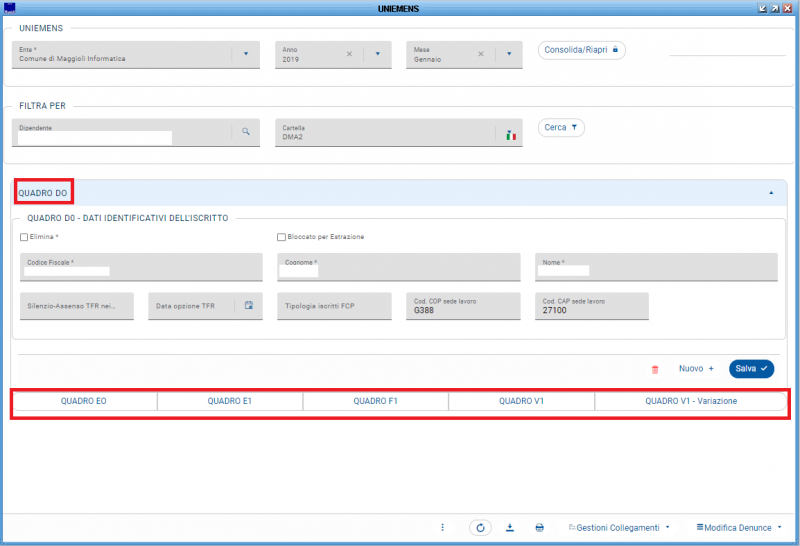This screenshot has width=800, height=546.
Task: Open the Mese dropdown arrow
Action: pos(509,54)
